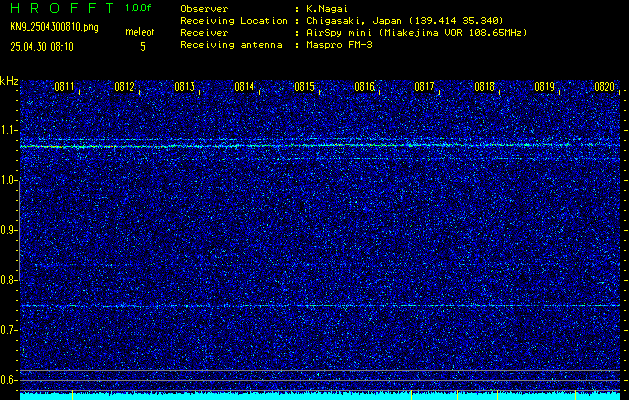Select the 0818 time tick label
Image resolution: width=629 pixels, height=400 pixels.
(485, 87)
